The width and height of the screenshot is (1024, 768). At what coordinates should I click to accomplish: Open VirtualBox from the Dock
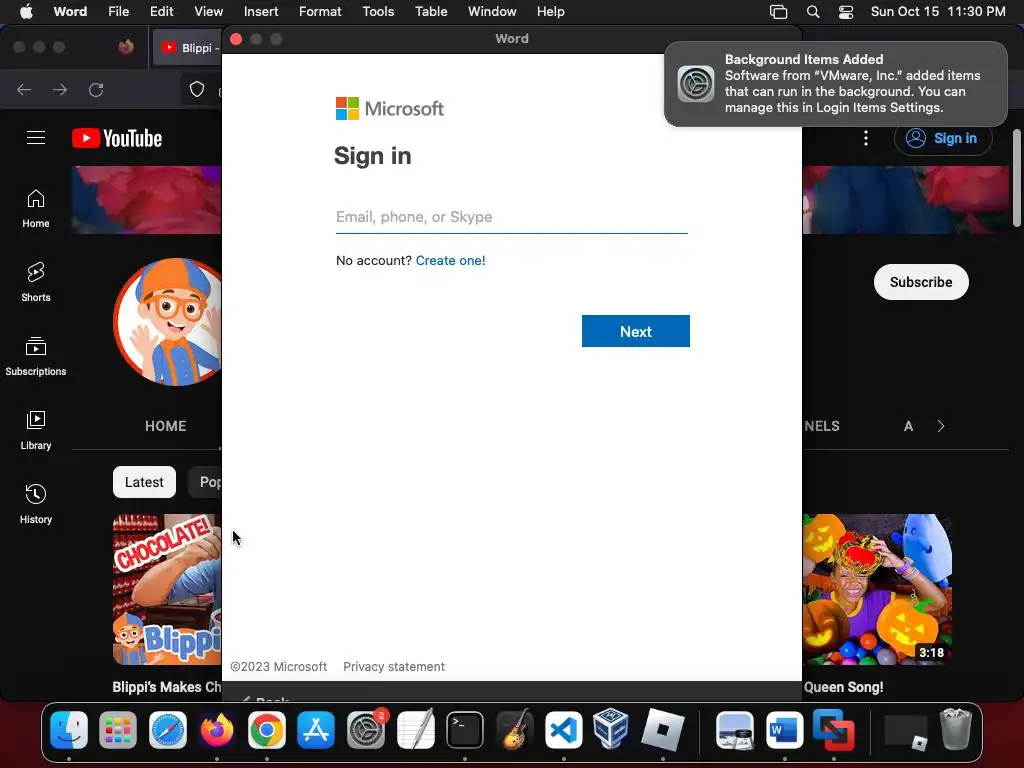pyautogui.click(x=613, y=729)
